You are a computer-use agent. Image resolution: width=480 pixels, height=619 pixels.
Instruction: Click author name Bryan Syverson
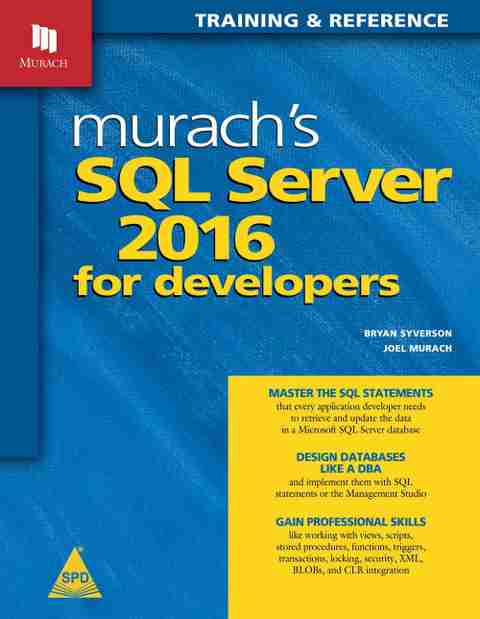coord(408,333)
